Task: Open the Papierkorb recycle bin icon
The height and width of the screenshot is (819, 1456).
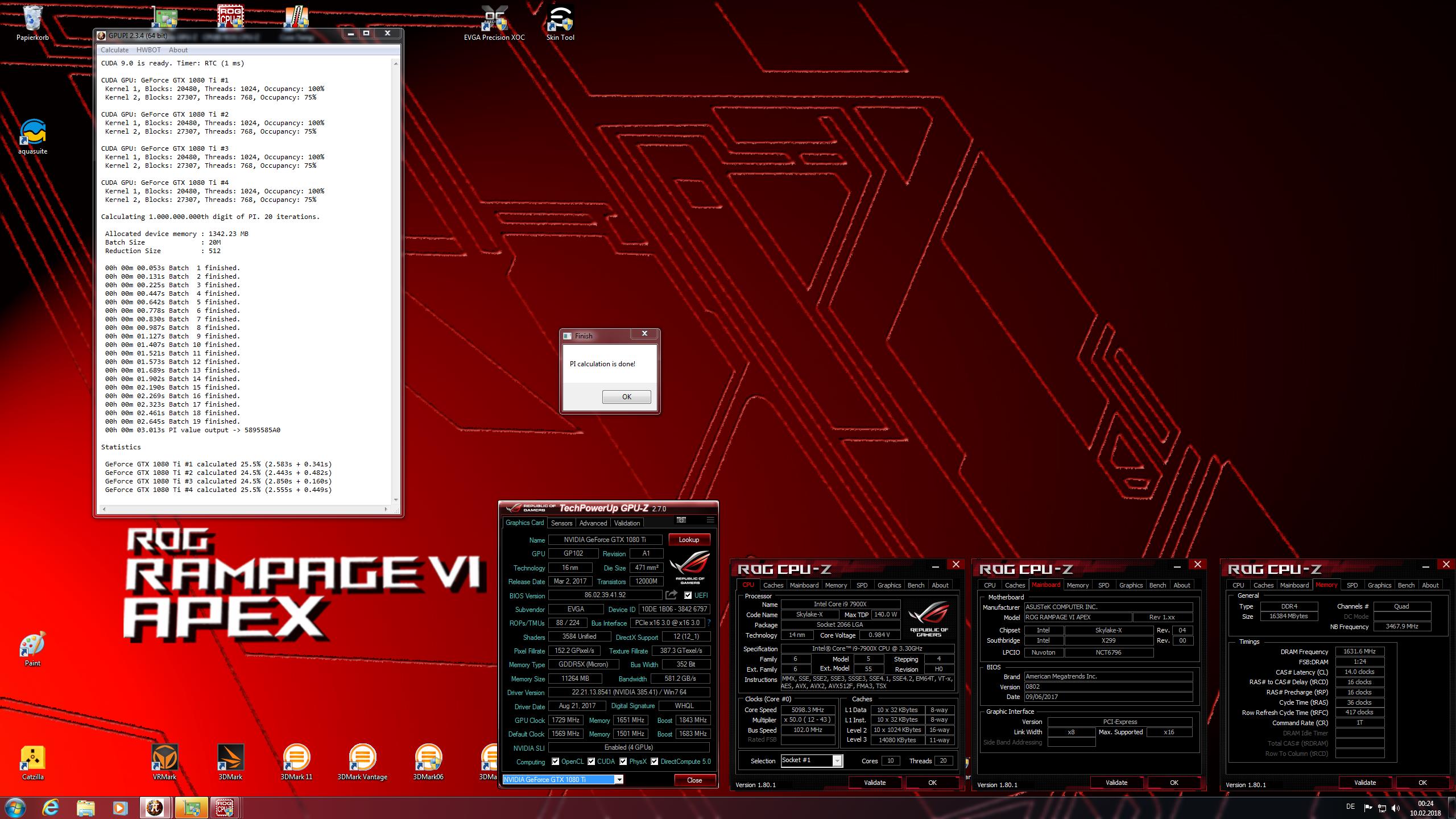Action: (32, 24)
